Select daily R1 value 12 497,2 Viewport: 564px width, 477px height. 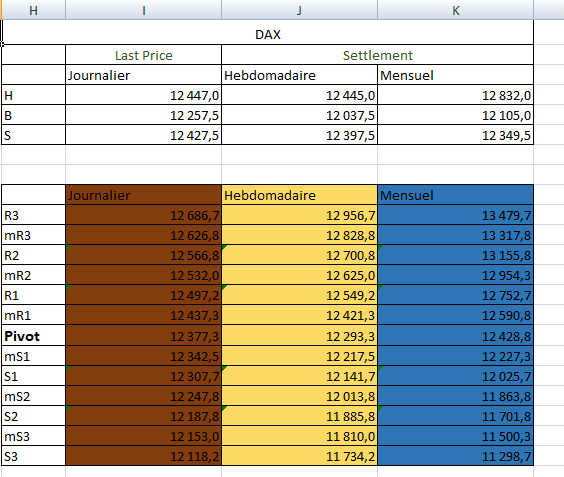[x=144, y=295]
